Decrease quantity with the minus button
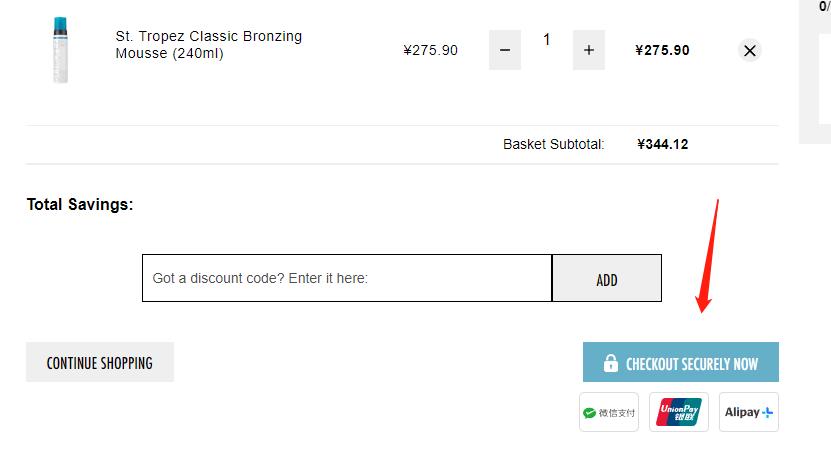831x462 pixels. [505, 50]
